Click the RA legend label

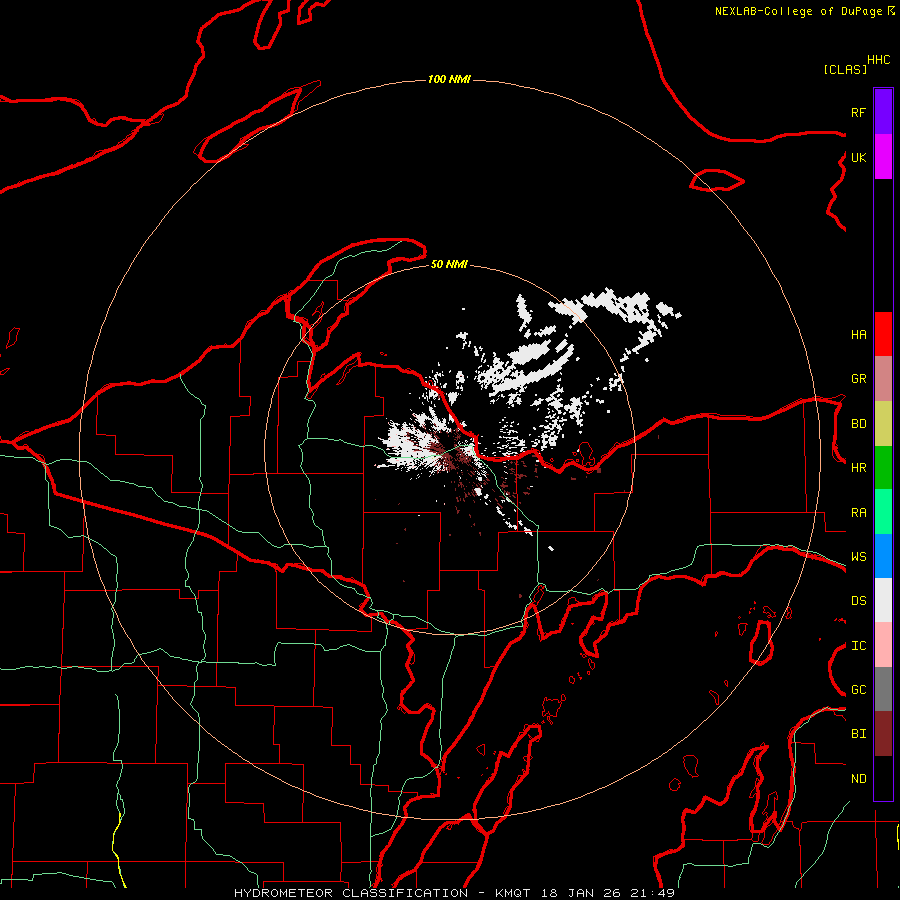pyautogui.click(x=858, y=513)
